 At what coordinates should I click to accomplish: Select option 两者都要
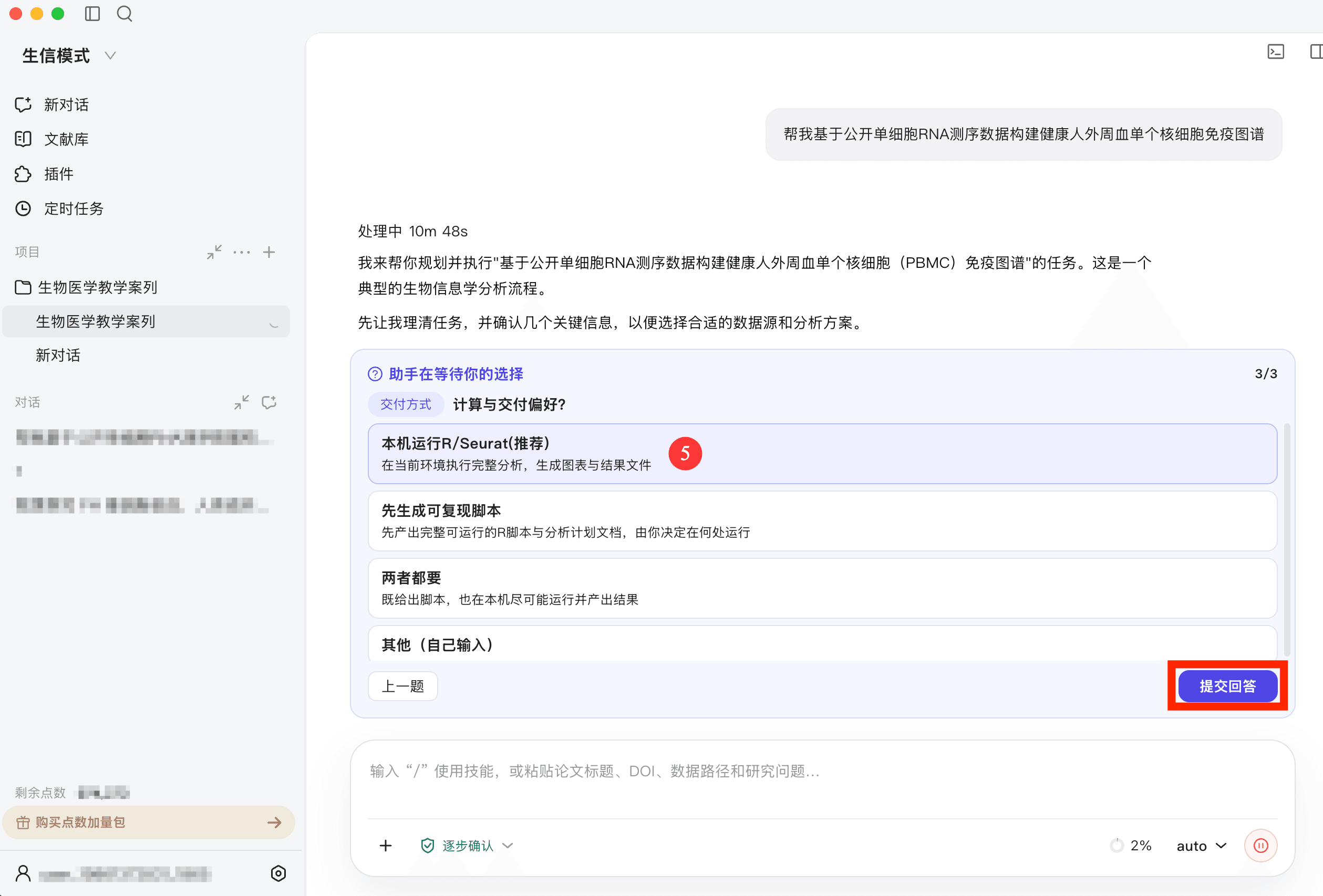[822, 588]
